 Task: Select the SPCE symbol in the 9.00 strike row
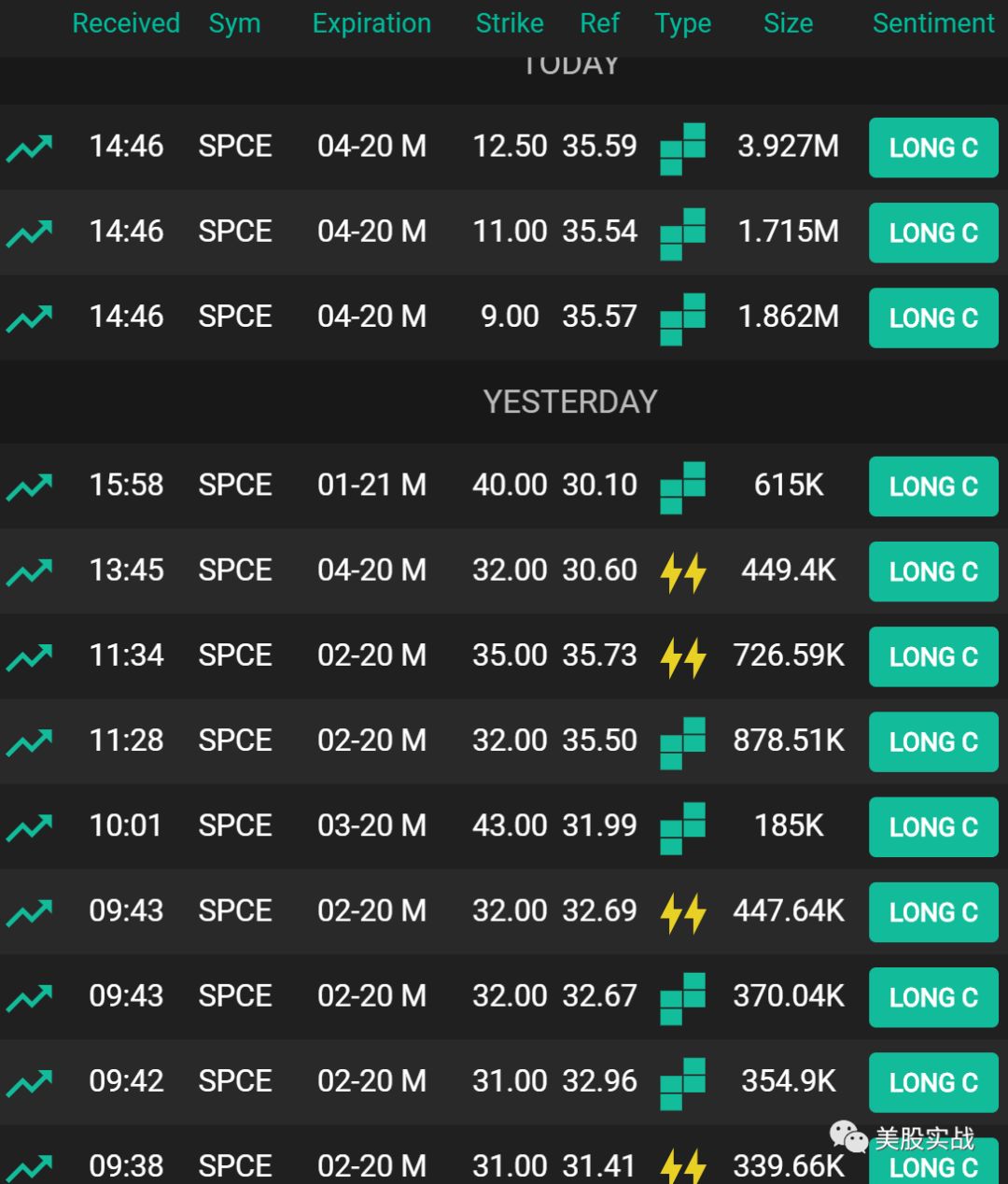tap(235, 317)
